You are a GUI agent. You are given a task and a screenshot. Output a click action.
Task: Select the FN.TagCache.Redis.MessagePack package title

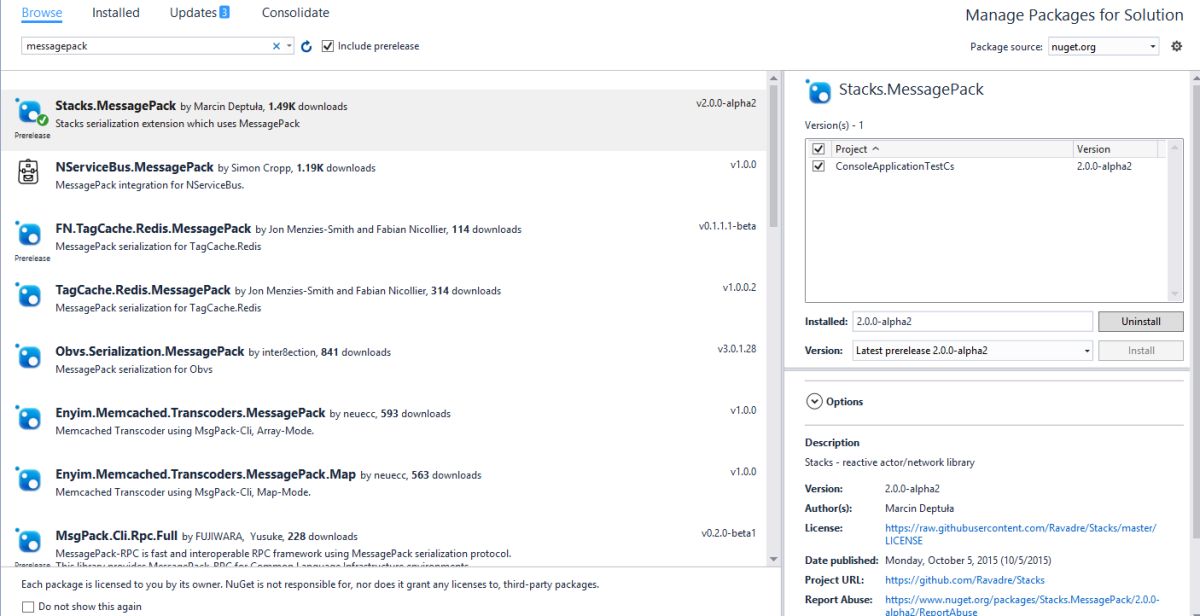pyautogui.click(x=154, y=228)
